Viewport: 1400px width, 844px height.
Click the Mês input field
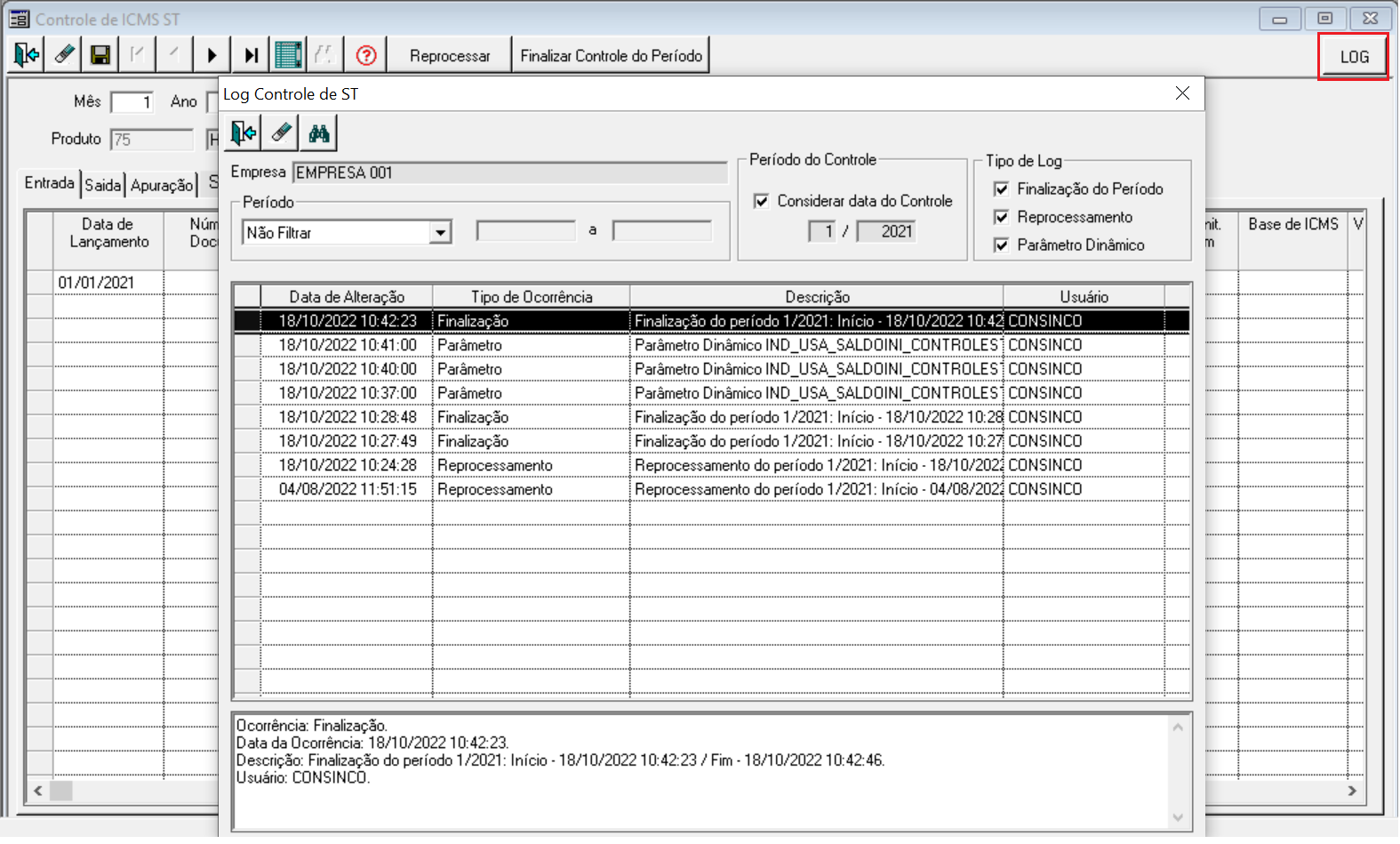tap(132, 102)
